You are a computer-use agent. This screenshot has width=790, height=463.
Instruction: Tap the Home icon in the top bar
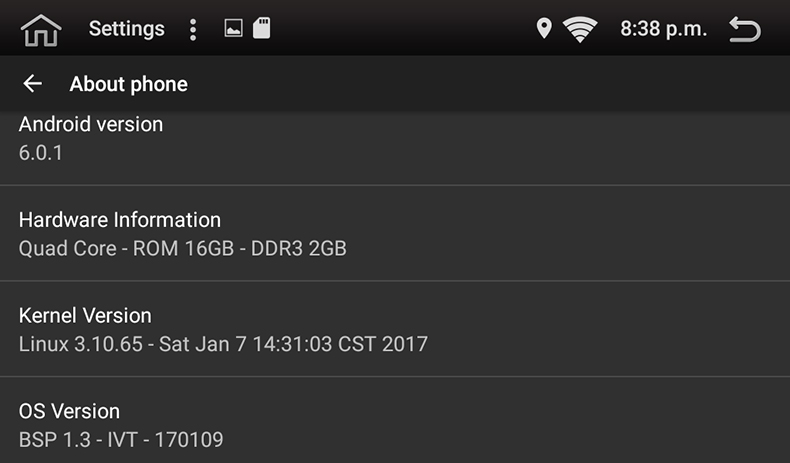[x=40, y=30]
